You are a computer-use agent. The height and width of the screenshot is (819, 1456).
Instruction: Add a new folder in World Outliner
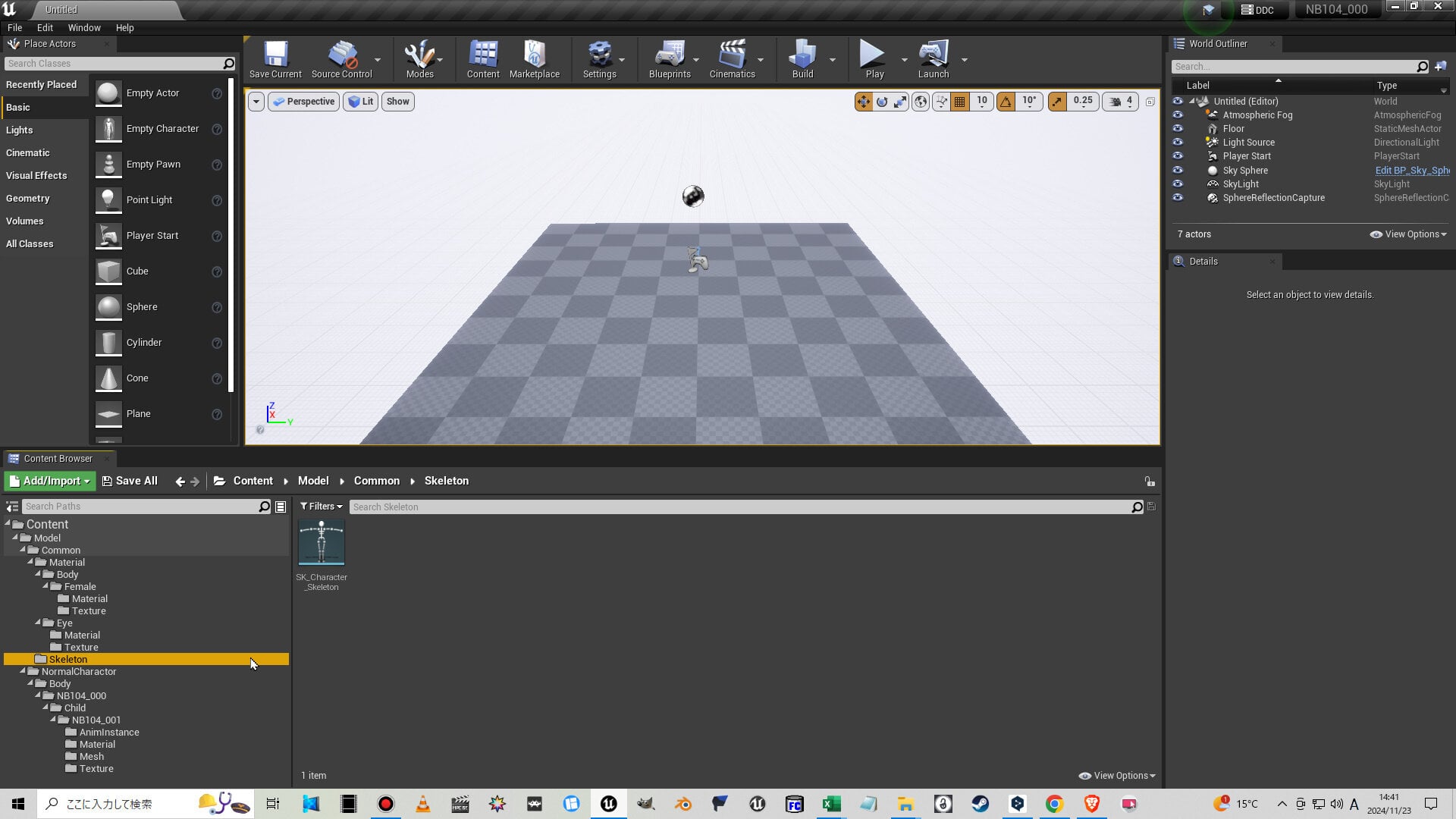(x=1441, y=67)
